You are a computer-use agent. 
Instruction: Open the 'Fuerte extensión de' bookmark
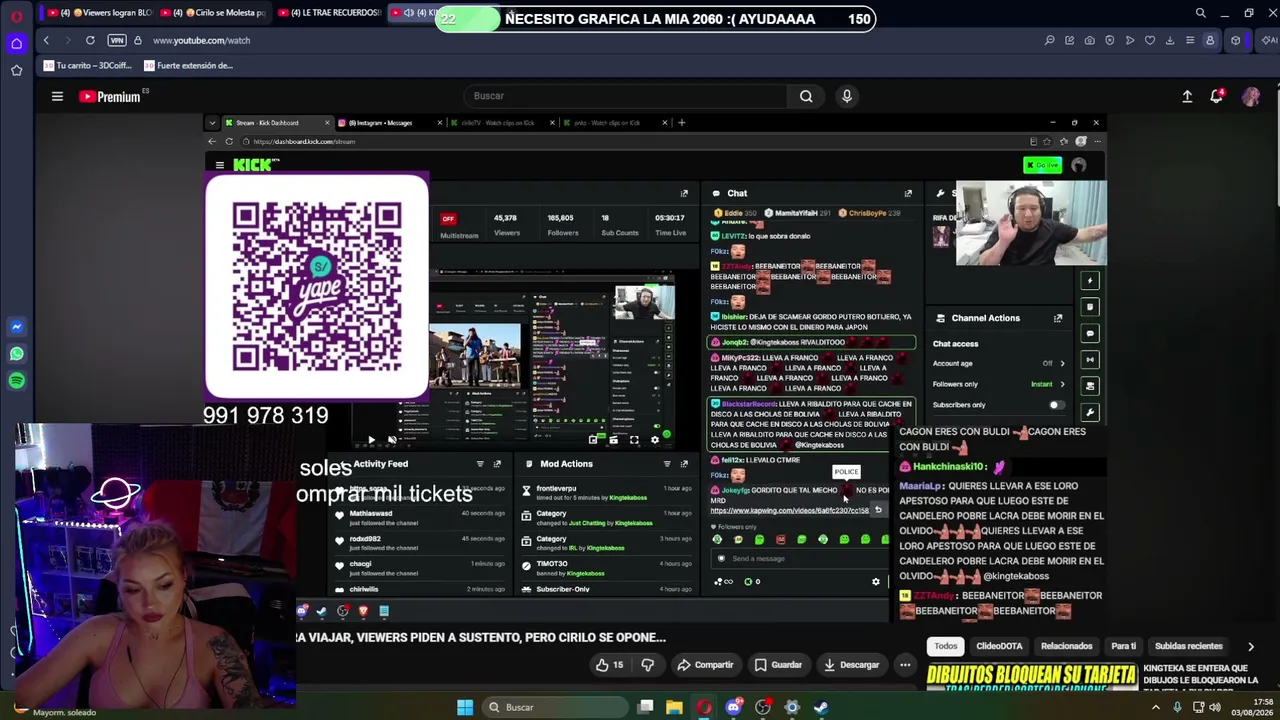click(x=189, y=66)
